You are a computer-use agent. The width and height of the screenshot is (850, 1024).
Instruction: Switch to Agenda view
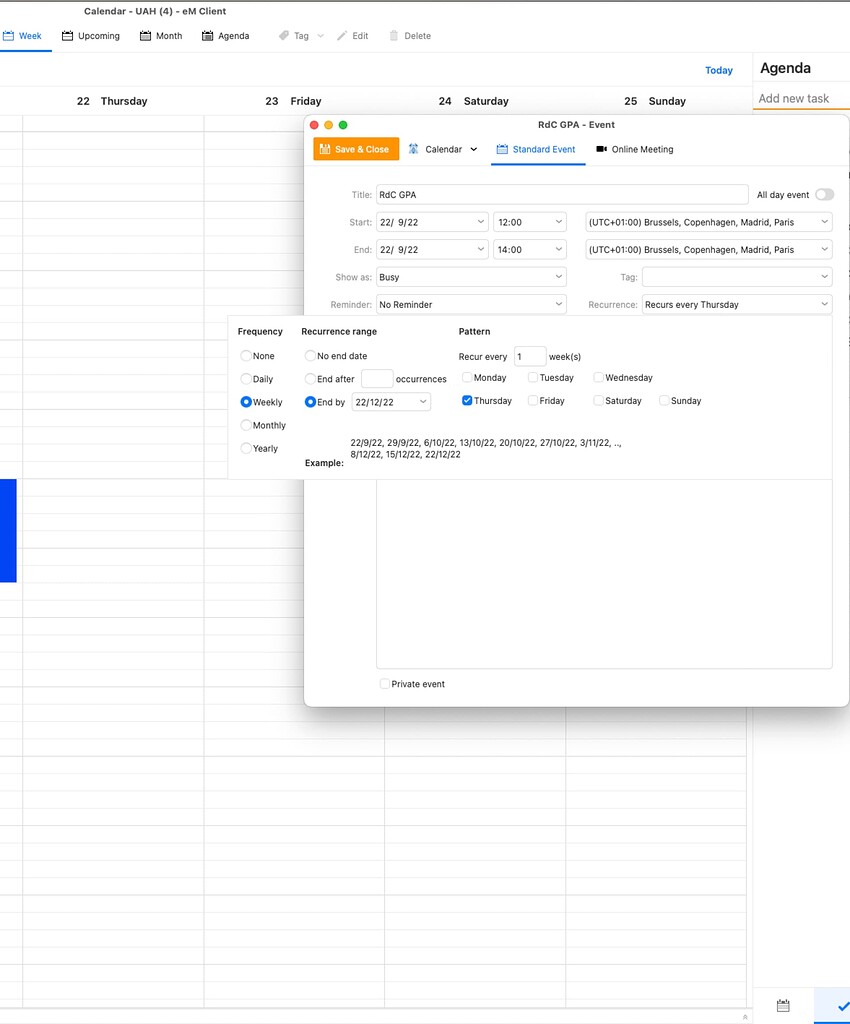[227, 35]
